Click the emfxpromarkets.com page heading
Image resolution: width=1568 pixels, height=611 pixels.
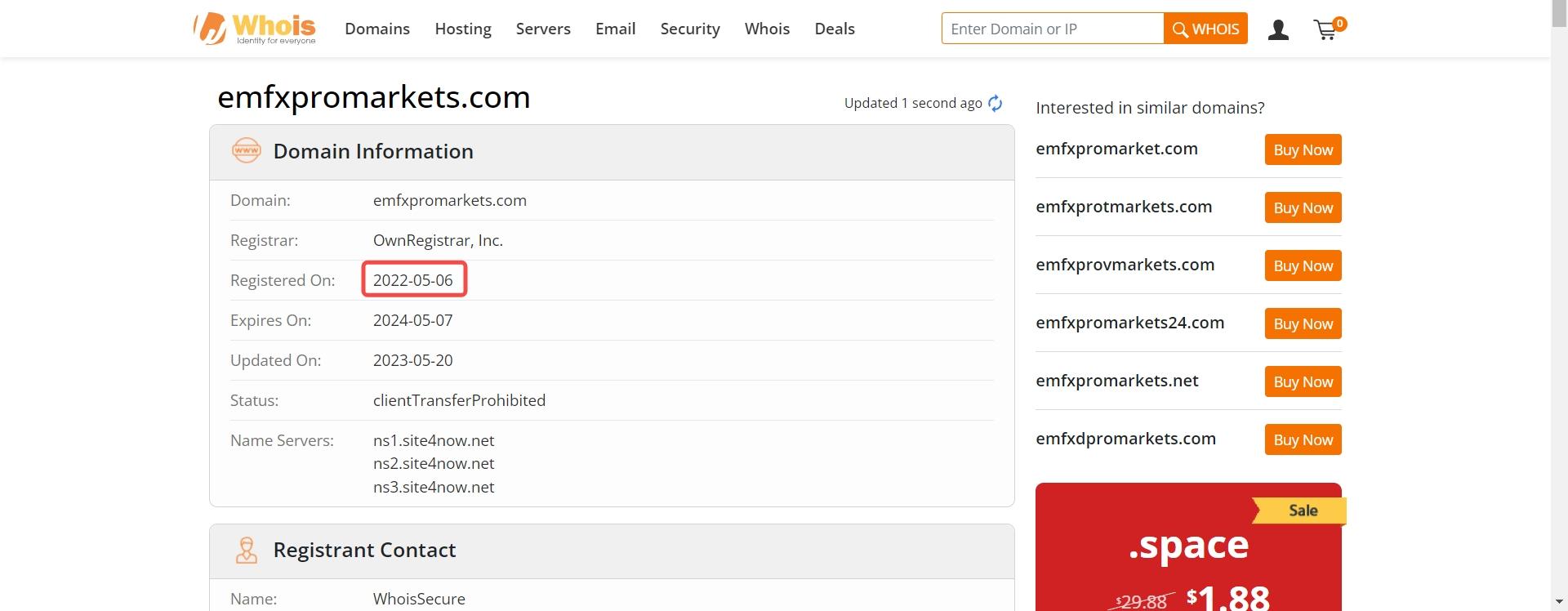374,97
